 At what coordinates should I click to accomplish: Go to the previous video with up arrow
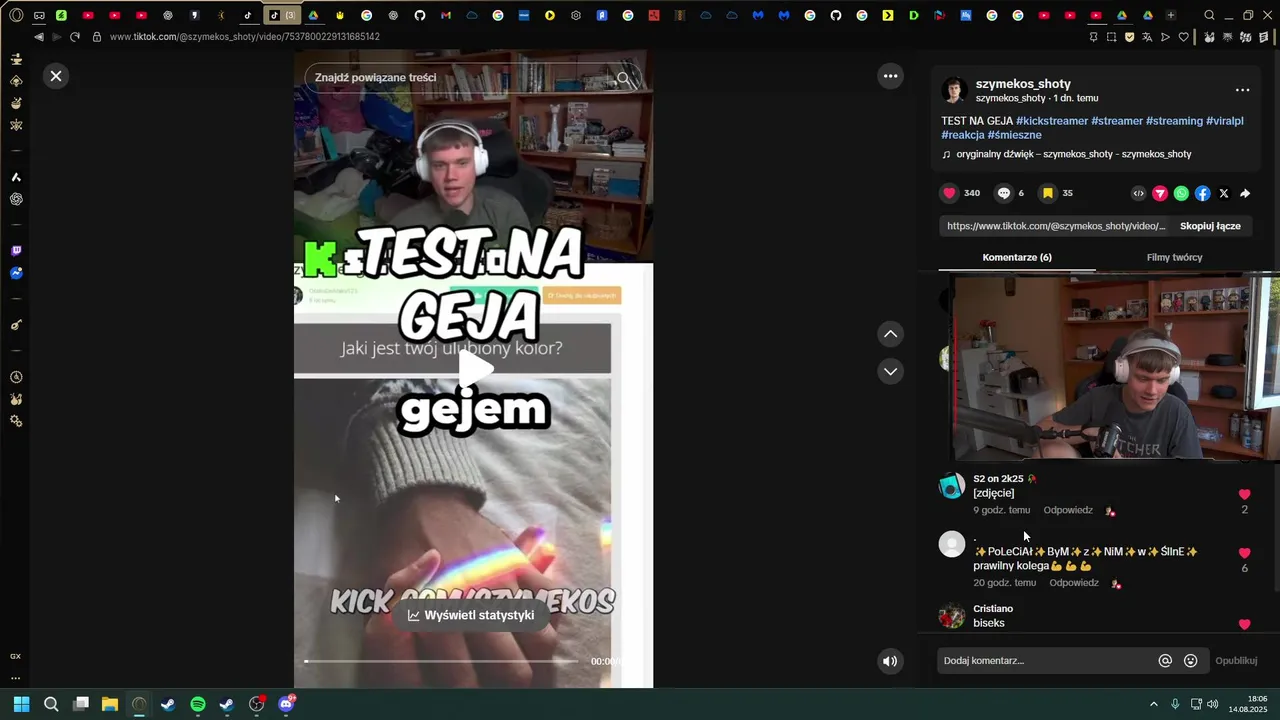pyautogui.click(x=890, y=334)
